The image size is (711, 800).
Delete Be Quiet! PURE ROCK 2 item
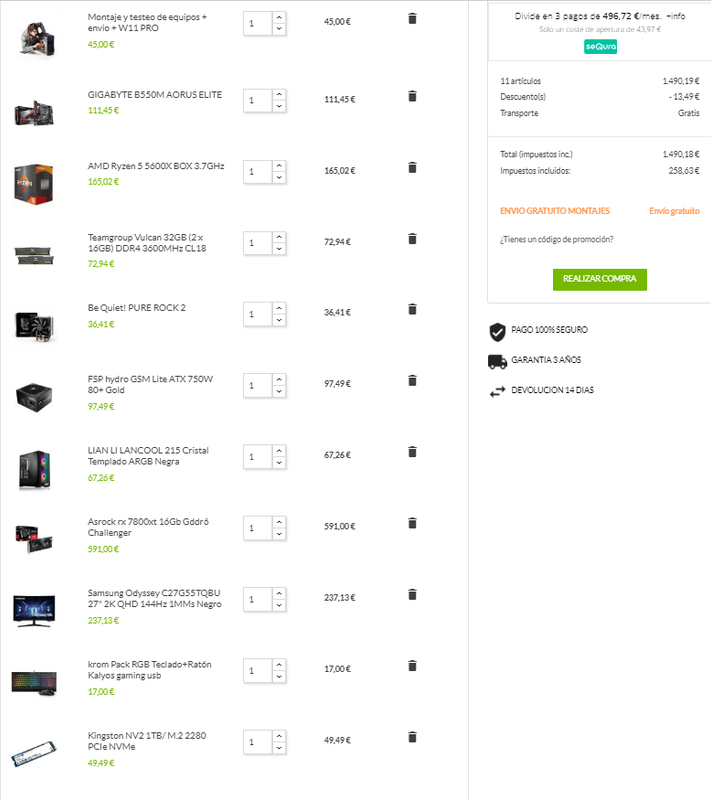tap(412, 309)
